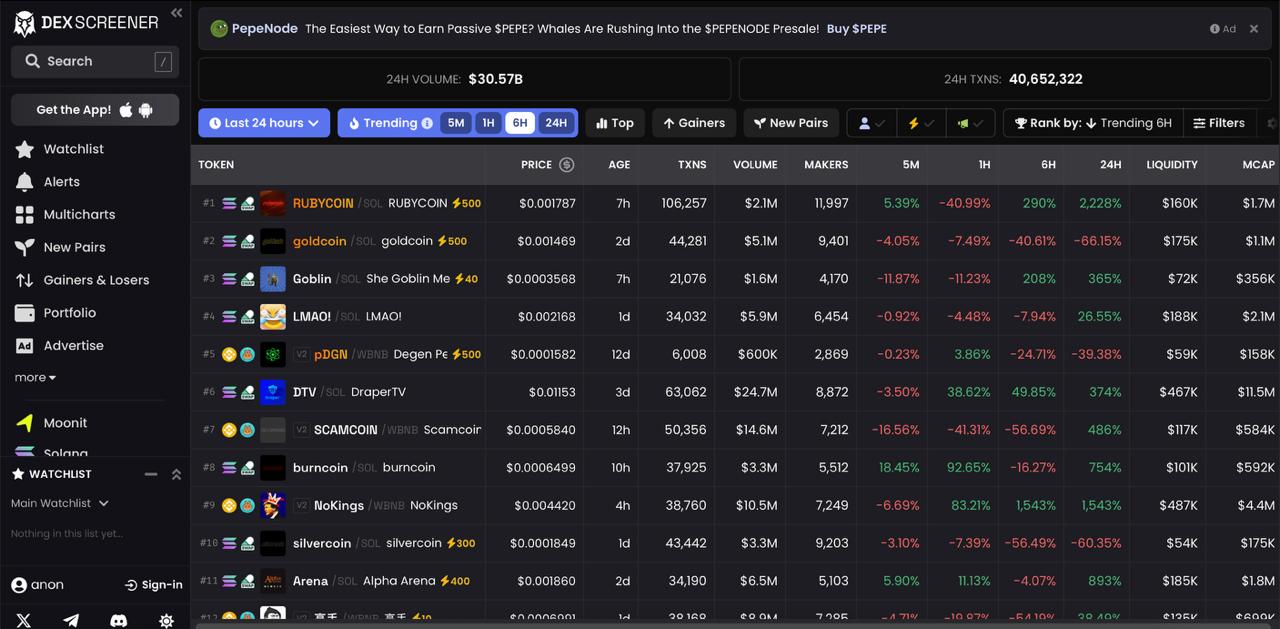
Task: Toggle the profile filter with person icon
Action: (x=871, y=123)
